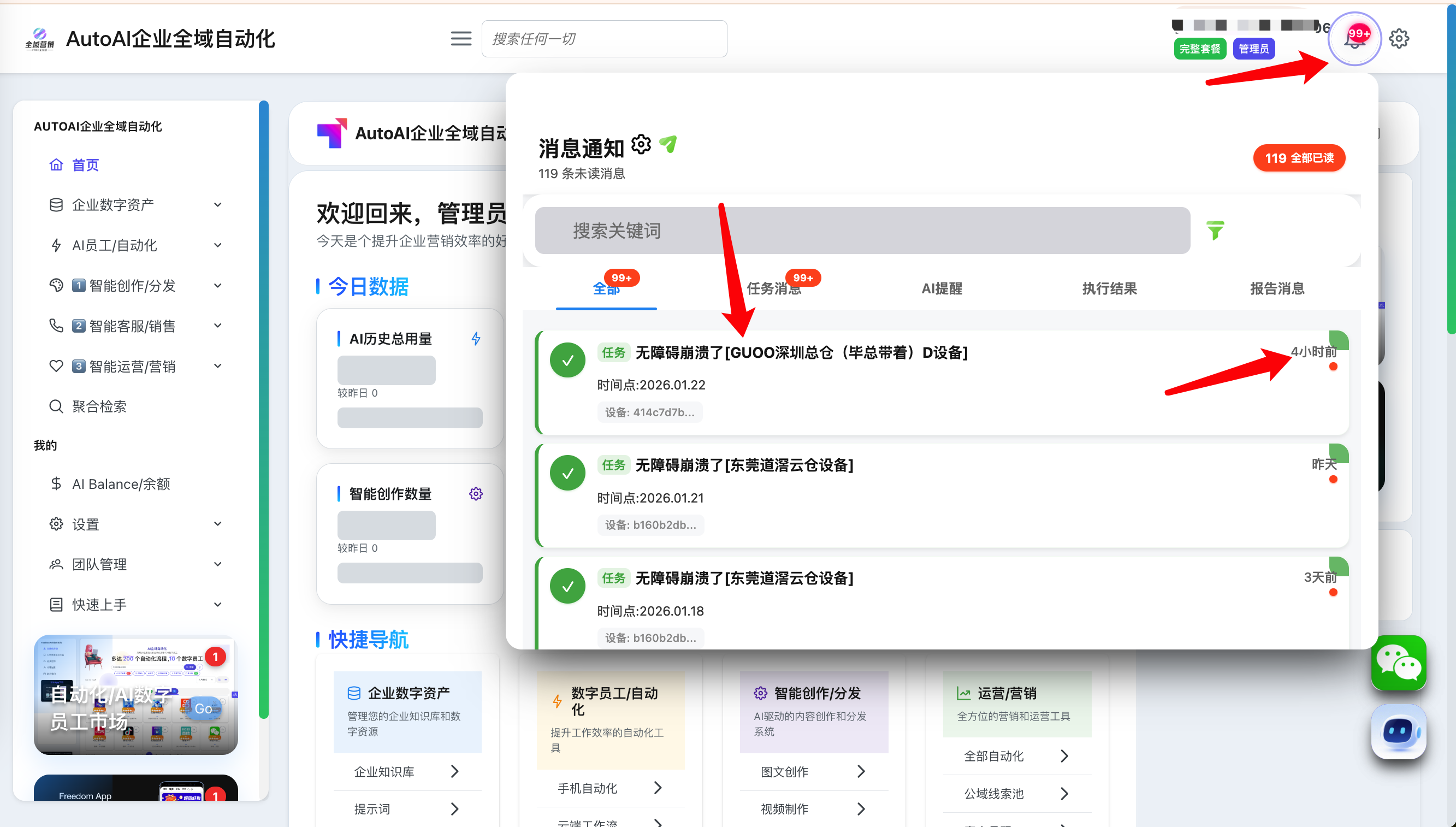Switch to the AI提醒 tab
This screenshot has width=1456, height=827.
(942, 288)
